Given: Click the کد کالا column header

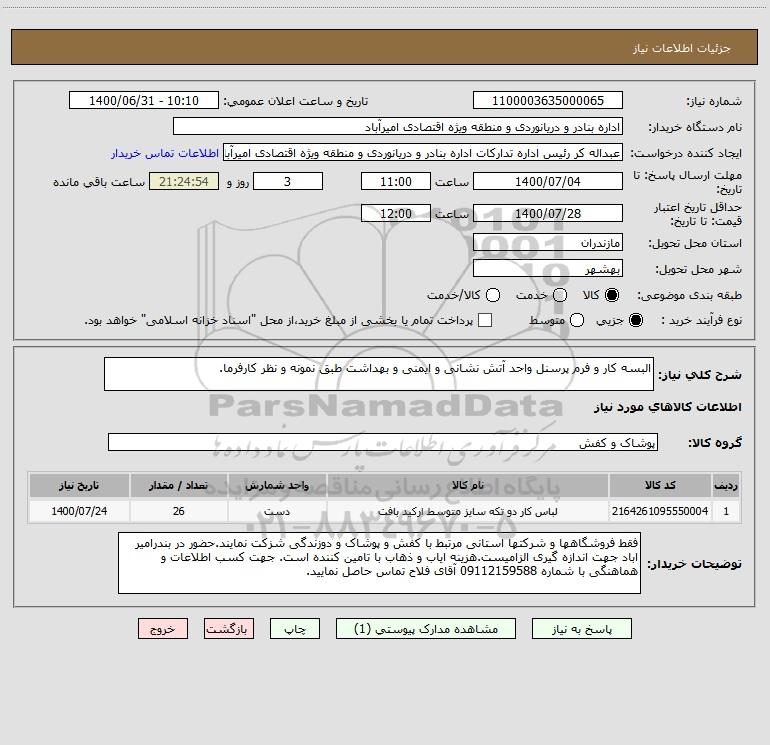Looking at the screenshot, I should pyautogui.click(x=660, y=485).
